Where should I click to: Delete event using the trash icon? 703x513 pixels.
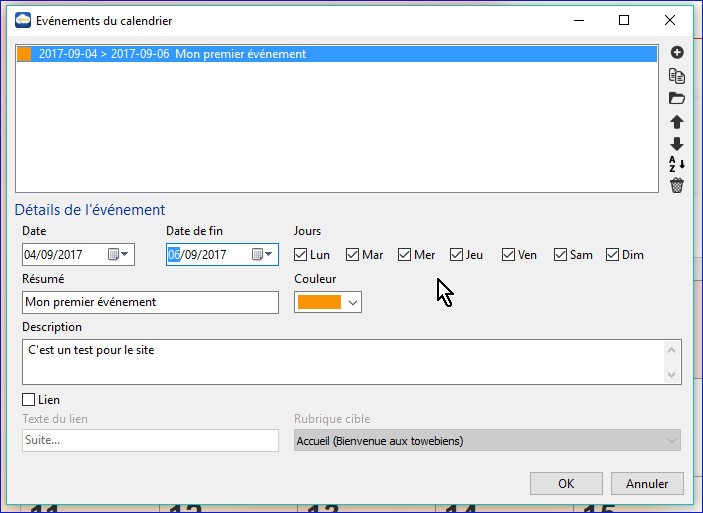[677, 186]
